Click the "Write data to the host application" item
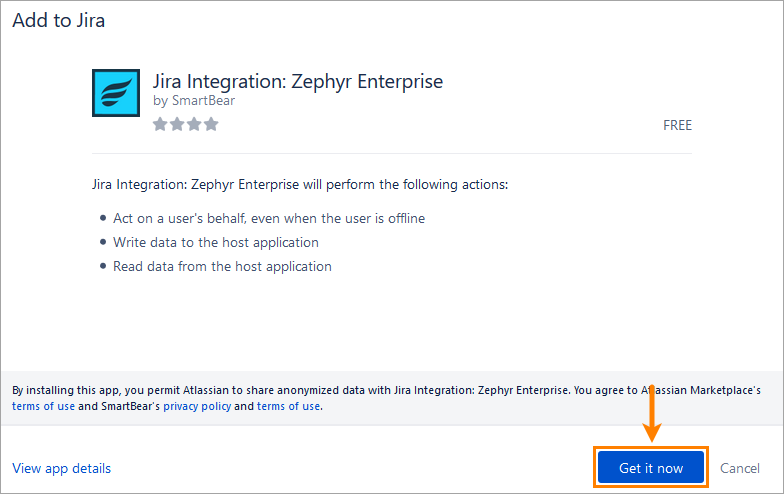The height and width of the screenshot is (494, 784). coord(216,242)
